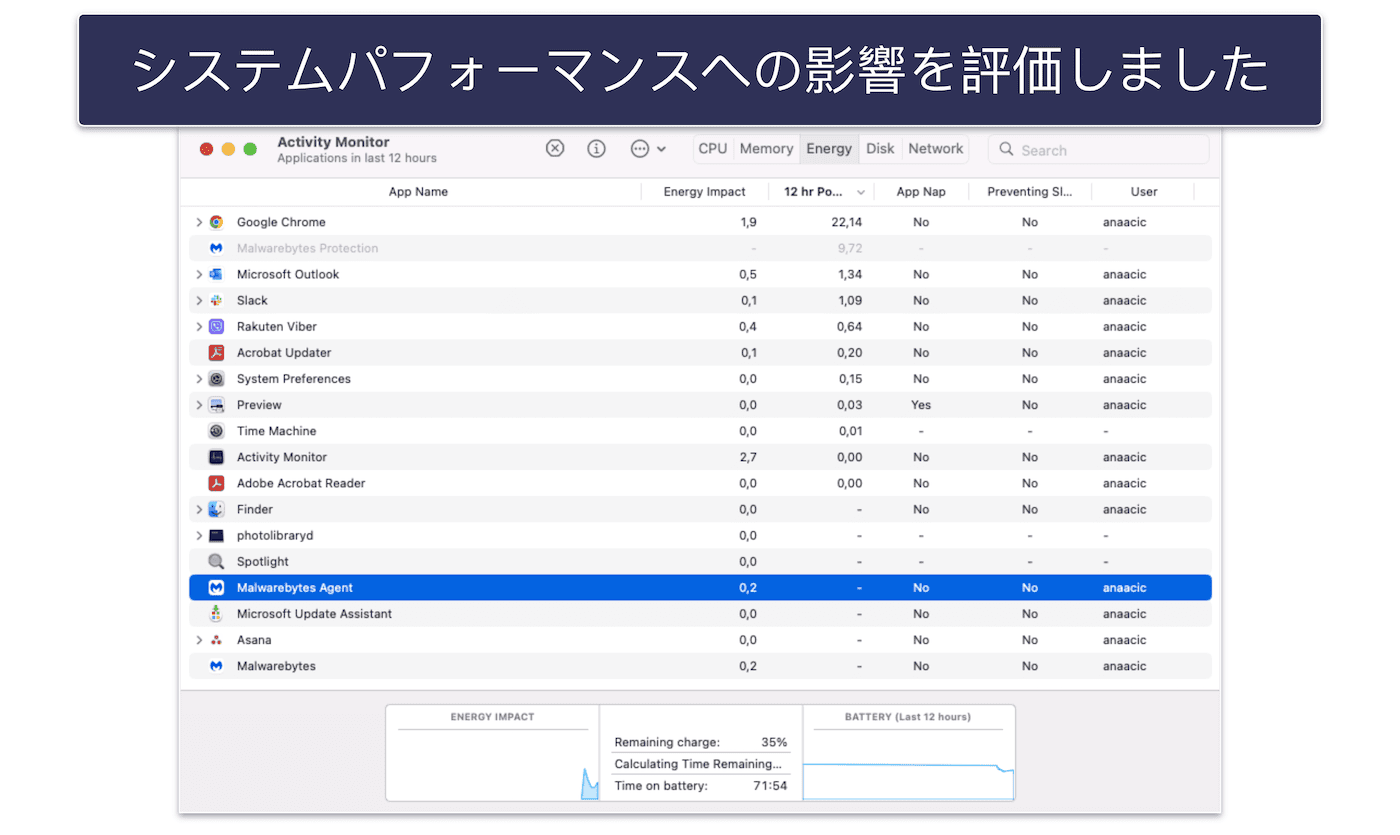Sort by Energy Impact column header
Image resolution: width=1400 pixels, height=835 pixels.
pos(705,192)
